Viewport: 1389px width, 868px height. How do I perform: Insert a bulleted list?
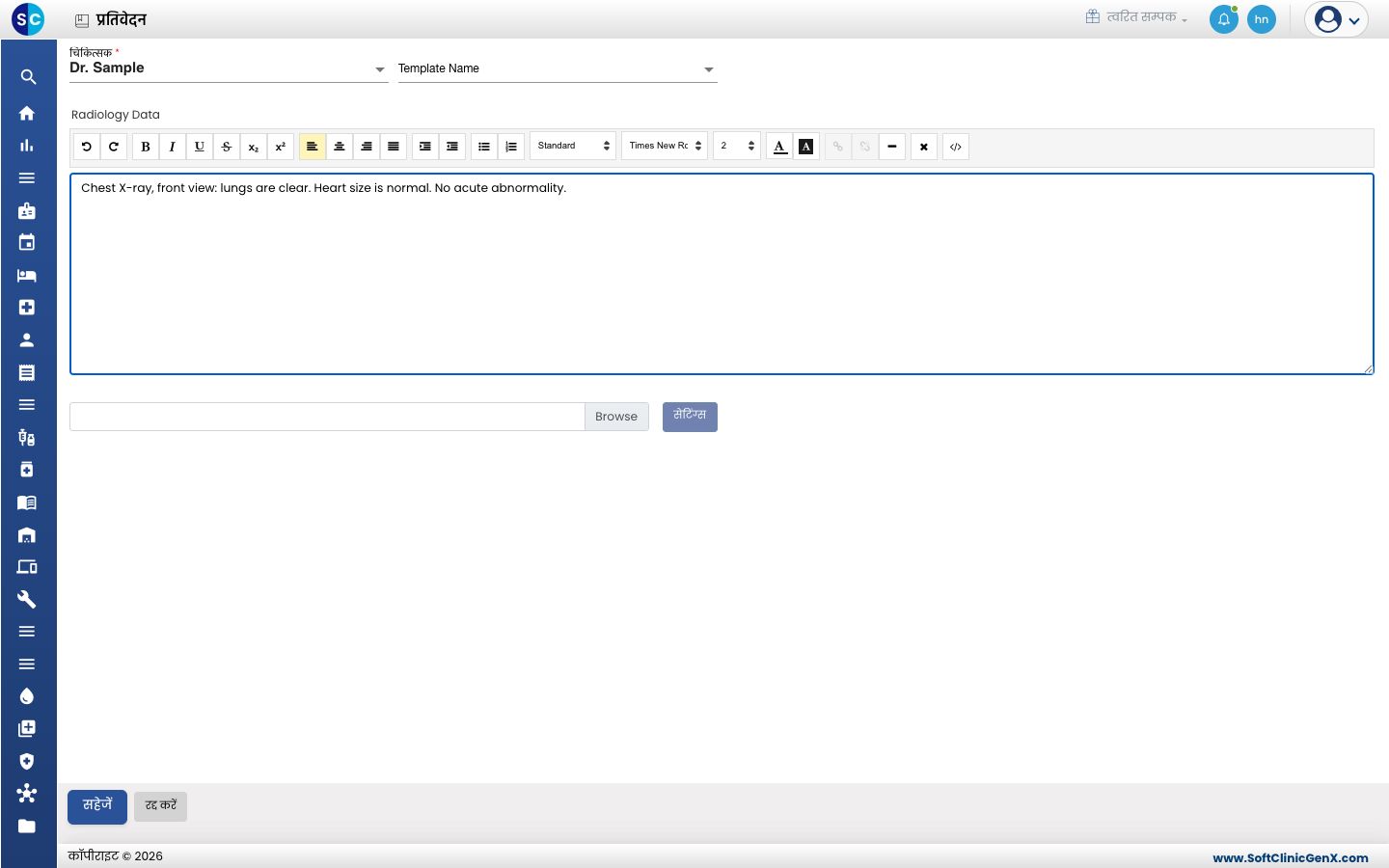click(x=484, y=147)
